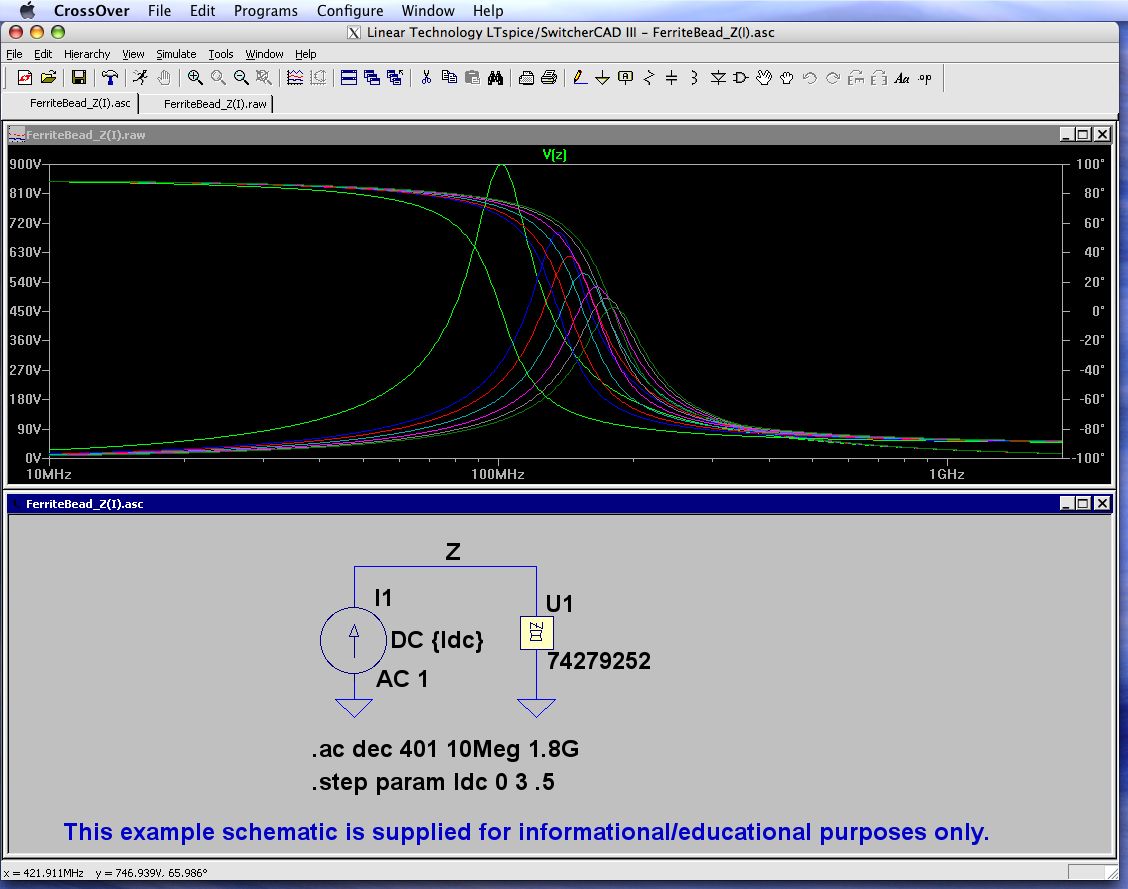
Task: Click the current source I1 symbol
Action: point(354,639)
